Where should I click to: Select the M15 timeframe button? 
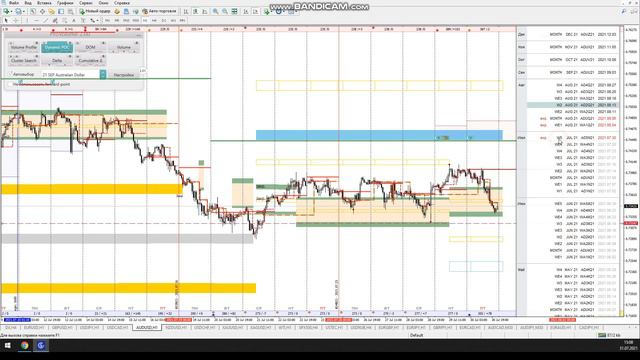pos(126,20)
